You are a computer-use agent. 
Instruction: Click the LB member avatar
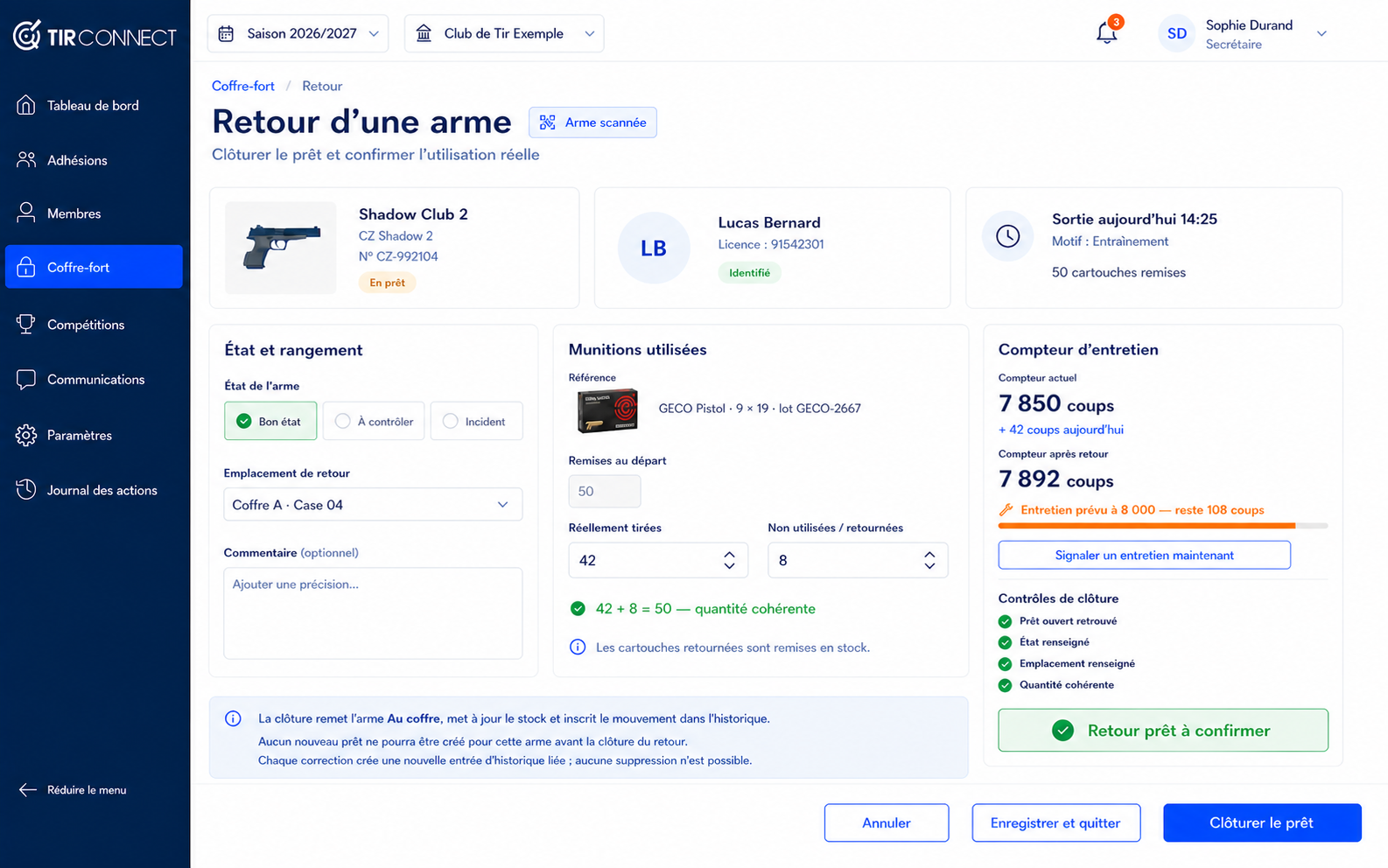[x=654, y=248]
